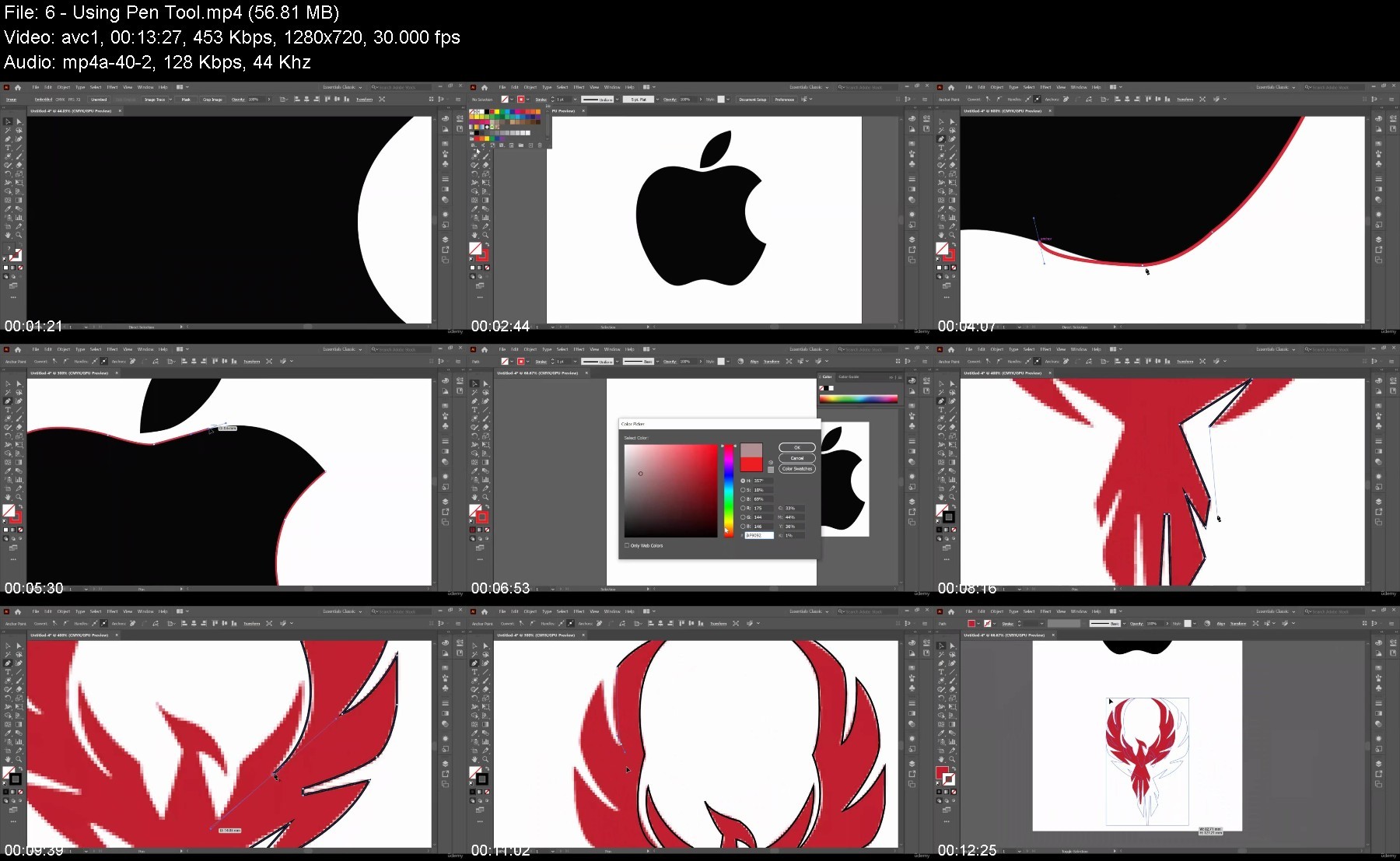Select the Curvature tool in the 00:06:53 frame
This screenshot has width=1400, height=861.
pyautogui.click(x=485, y=401)
